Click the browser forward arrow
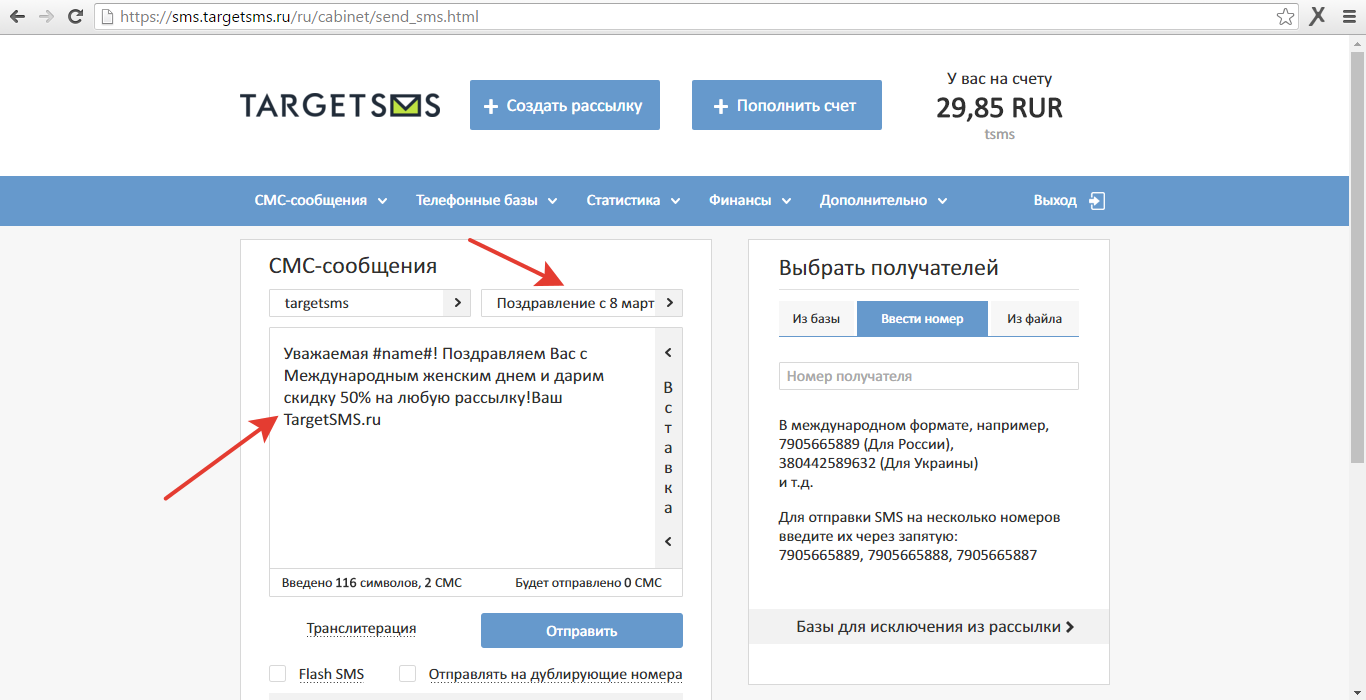1366x700 pixels. pyautogui.click(x=46, y=17)
